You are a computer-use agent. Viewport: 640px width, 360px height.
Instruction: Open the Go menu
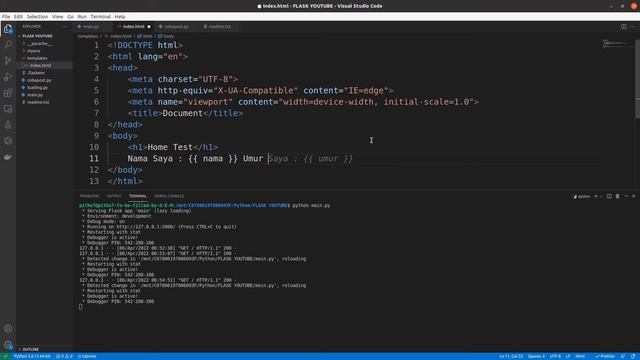coord(70,17)
